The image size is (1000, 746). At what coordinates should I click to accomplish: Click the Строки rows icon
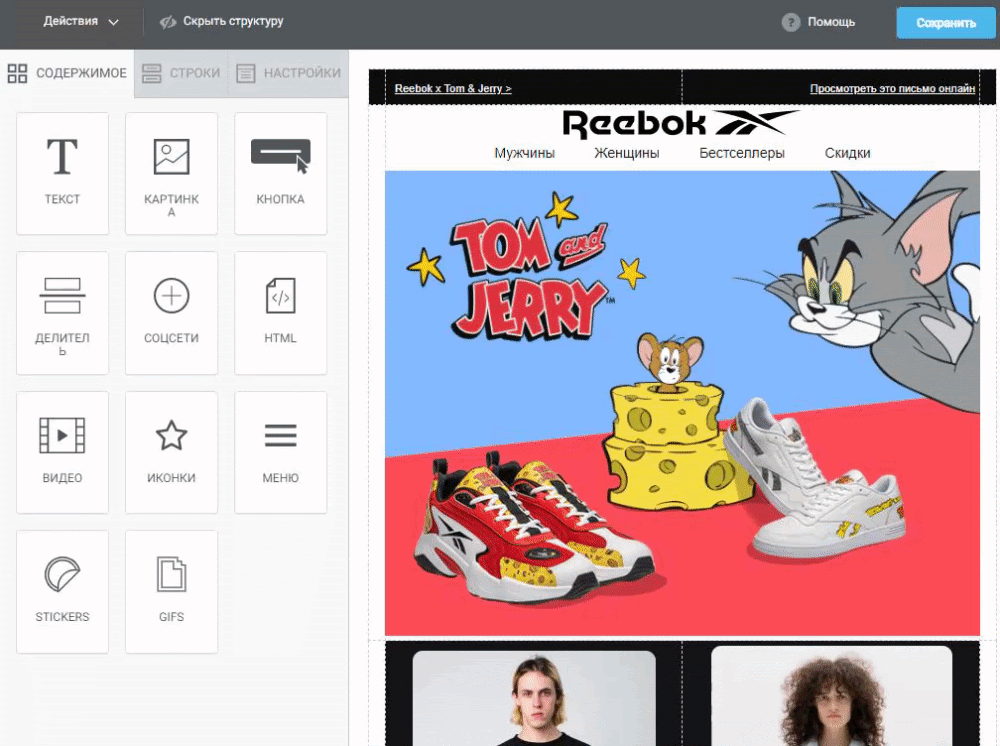[152, 73]
